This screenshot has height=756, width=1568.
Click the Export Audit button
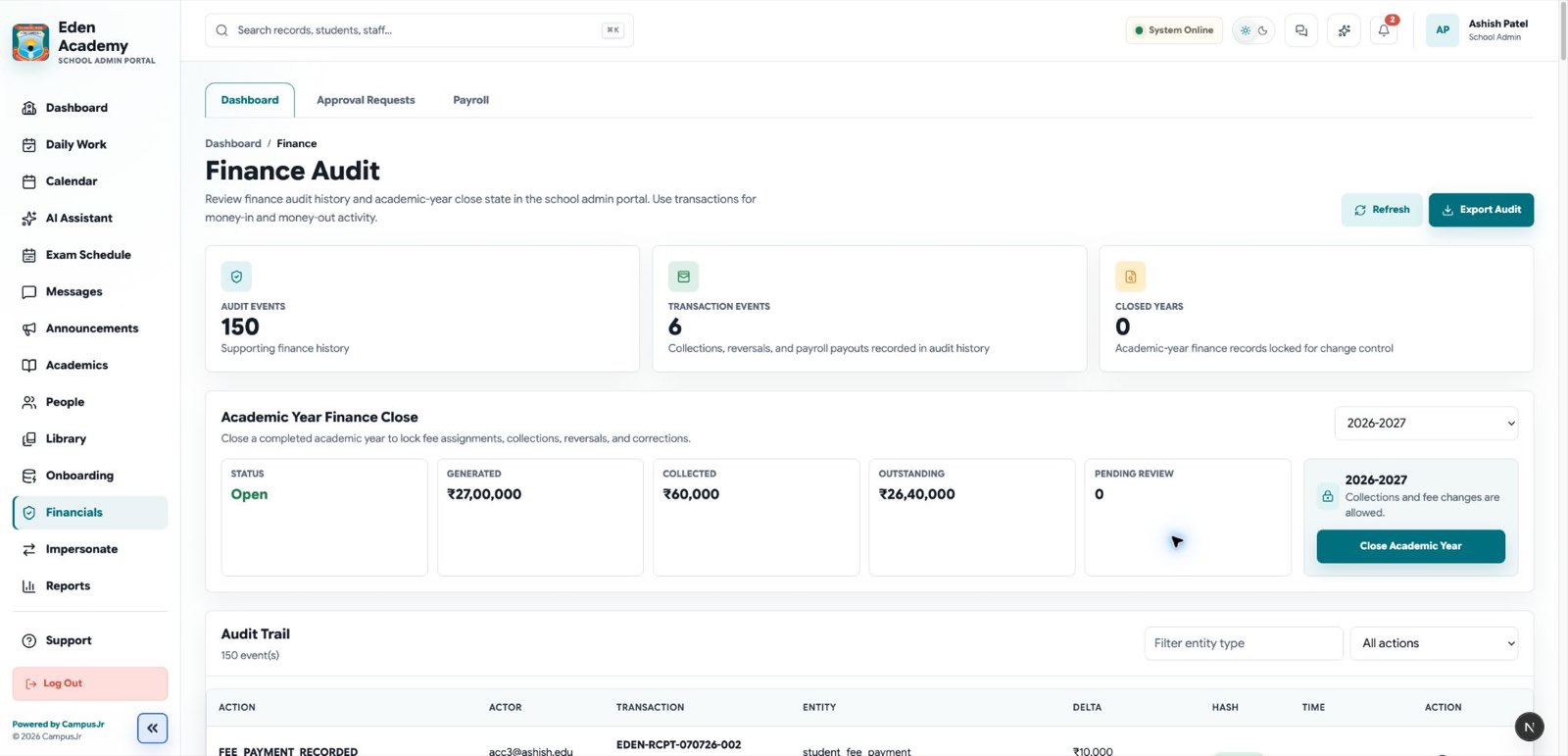click(1481, 210)
